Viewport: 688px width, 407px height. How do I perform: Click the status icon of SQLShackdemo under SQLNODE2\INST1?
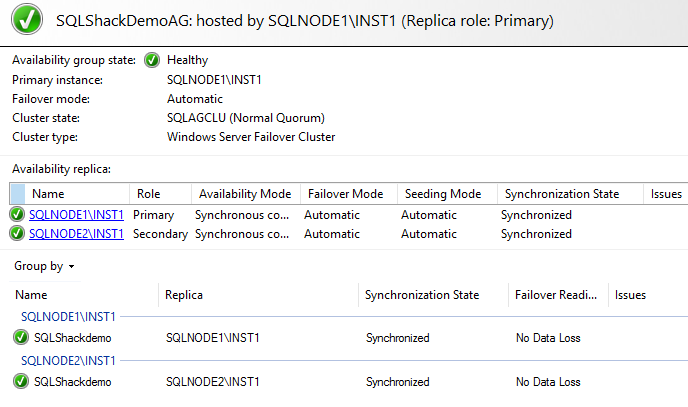[x=21, y=382]
